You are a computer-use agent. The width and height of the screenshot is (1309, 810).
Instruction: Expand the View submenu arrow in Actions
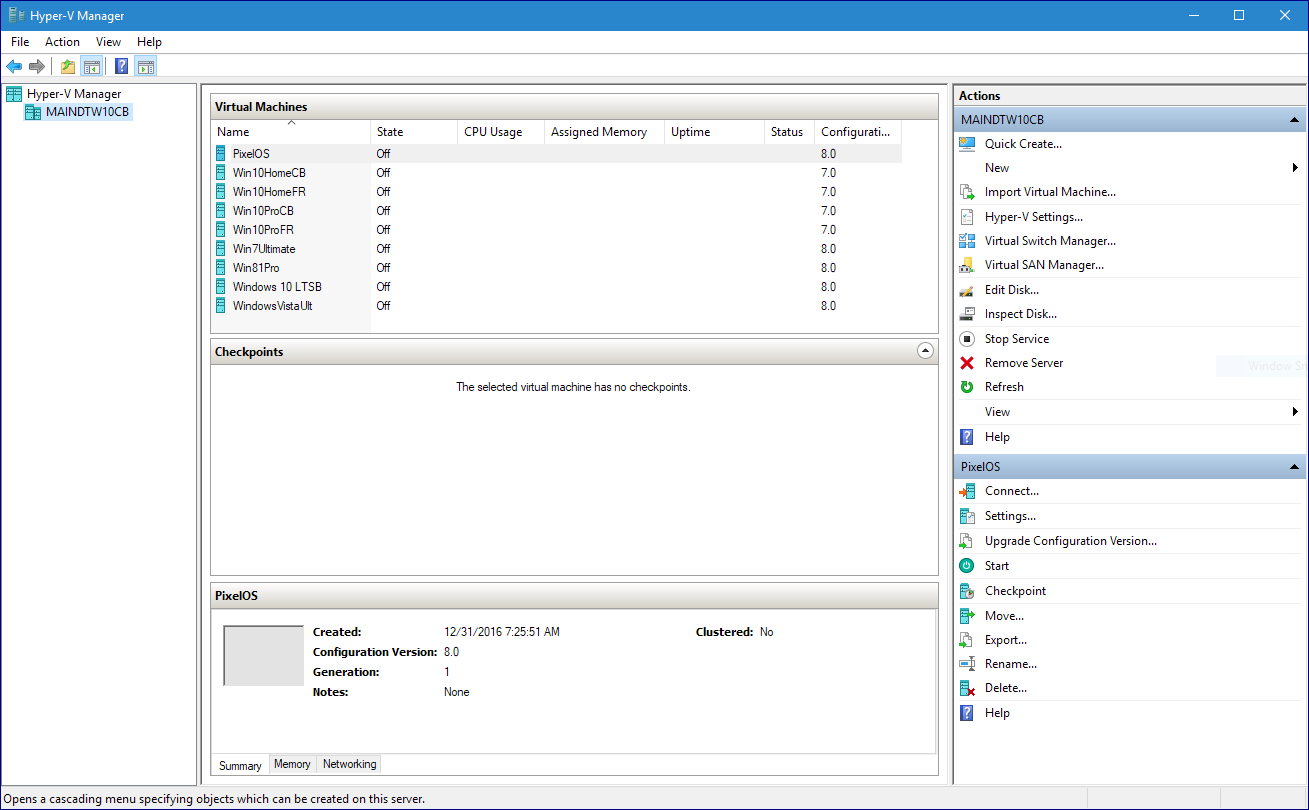(1295, 412)
